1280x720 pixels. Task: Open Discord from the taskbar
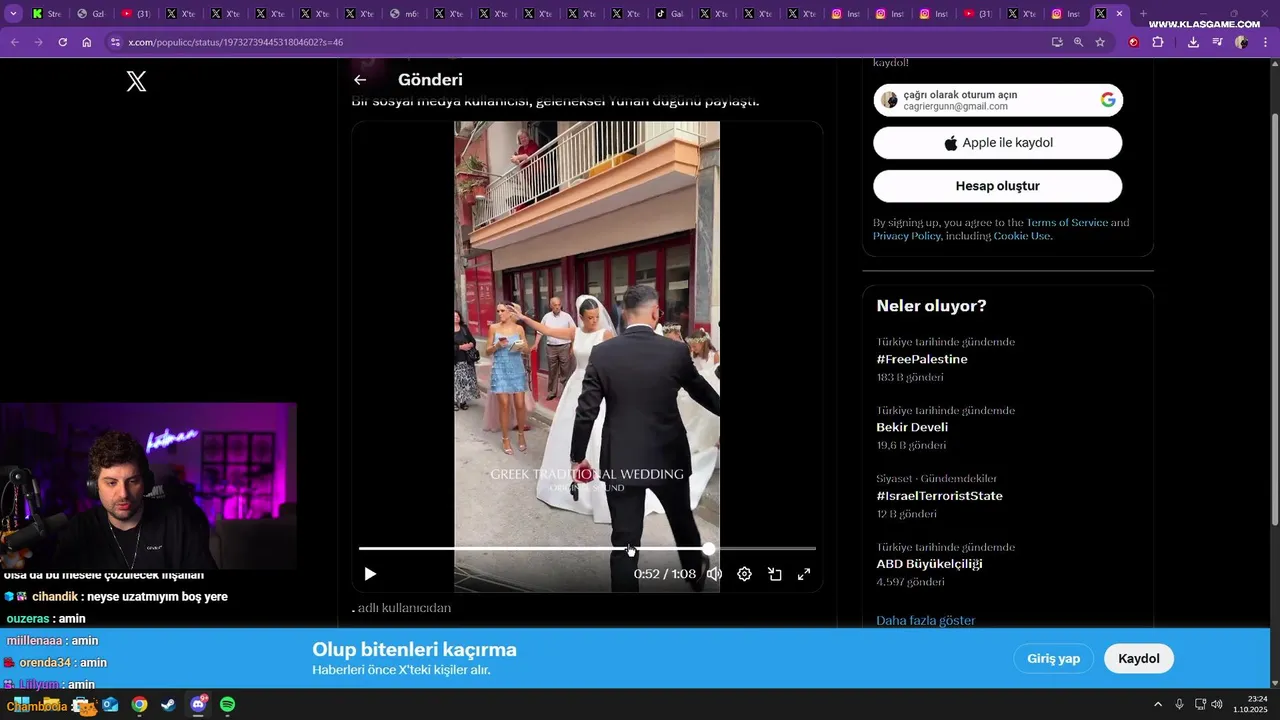tap(198, 704)
